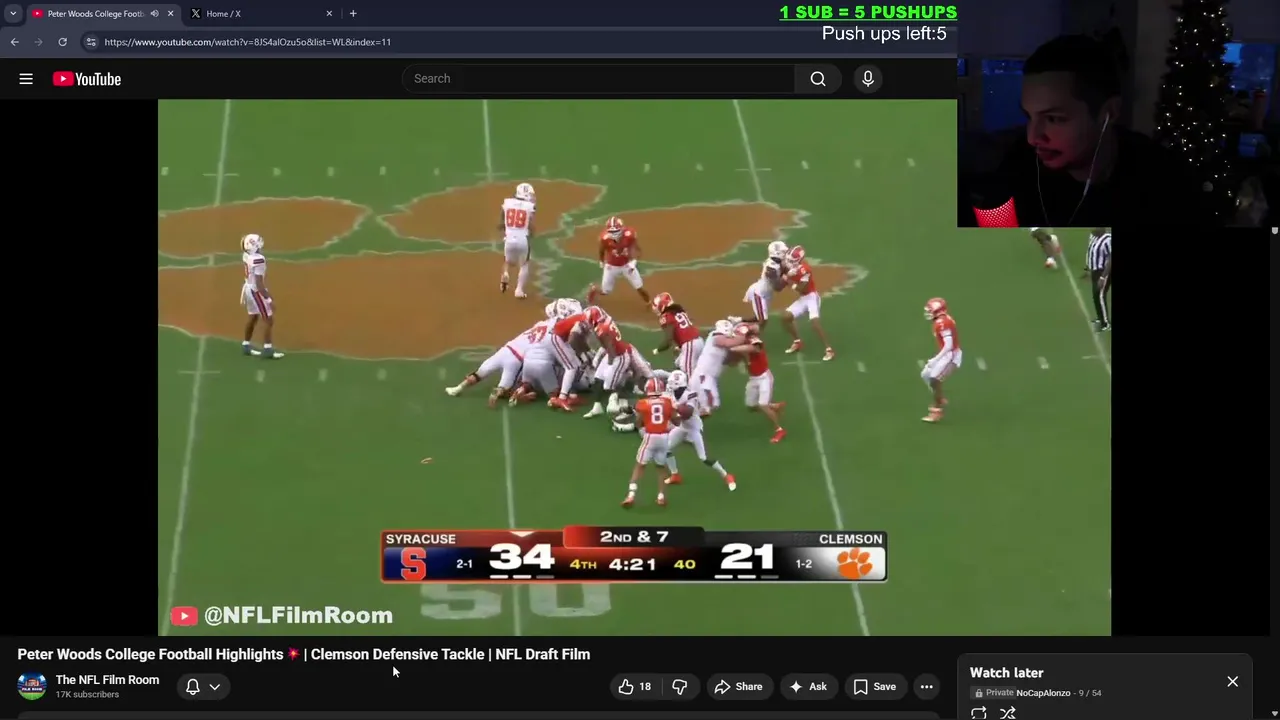1280x720 pixels.
Task: Close the Watch later playlist panel
Action: pyautogui.click(x=1232, y=682)
